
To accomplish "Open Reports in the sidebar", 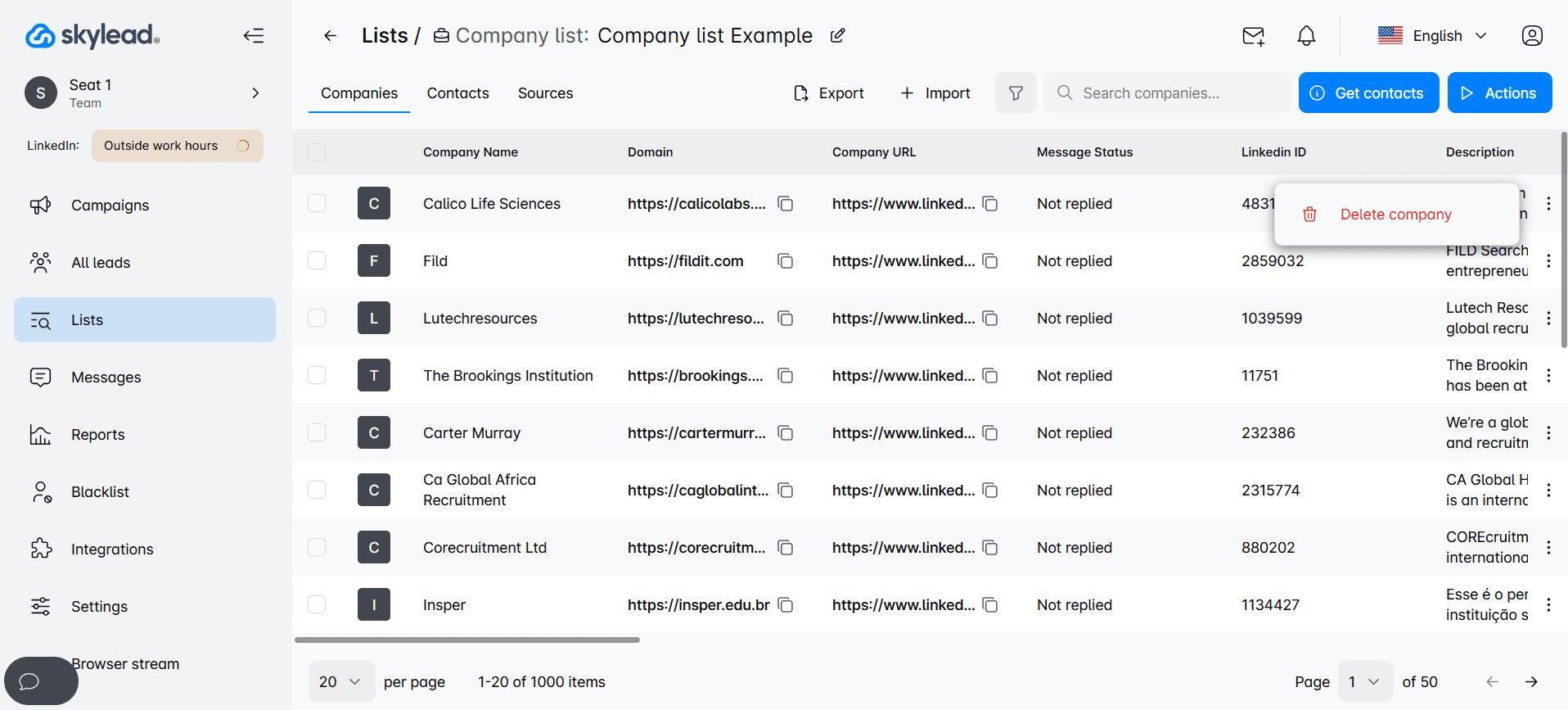I will pos(145,435).
